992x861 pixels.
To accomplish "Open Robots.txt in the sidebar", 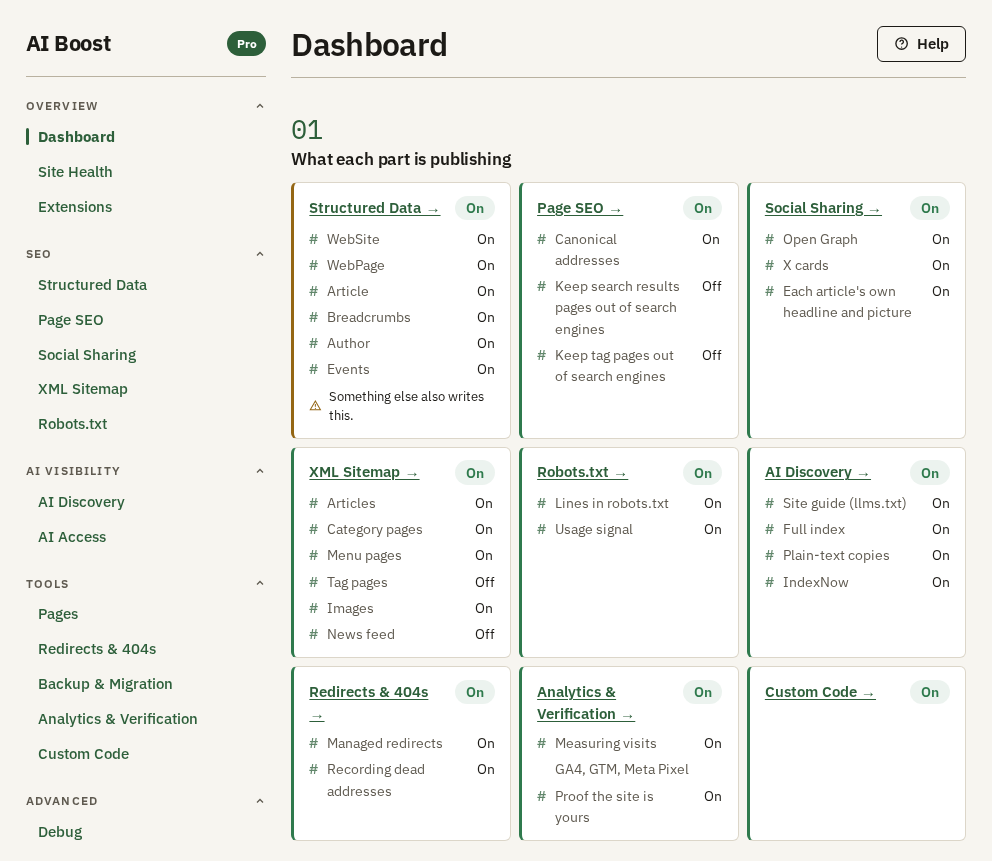I will [x=72, y=424].
